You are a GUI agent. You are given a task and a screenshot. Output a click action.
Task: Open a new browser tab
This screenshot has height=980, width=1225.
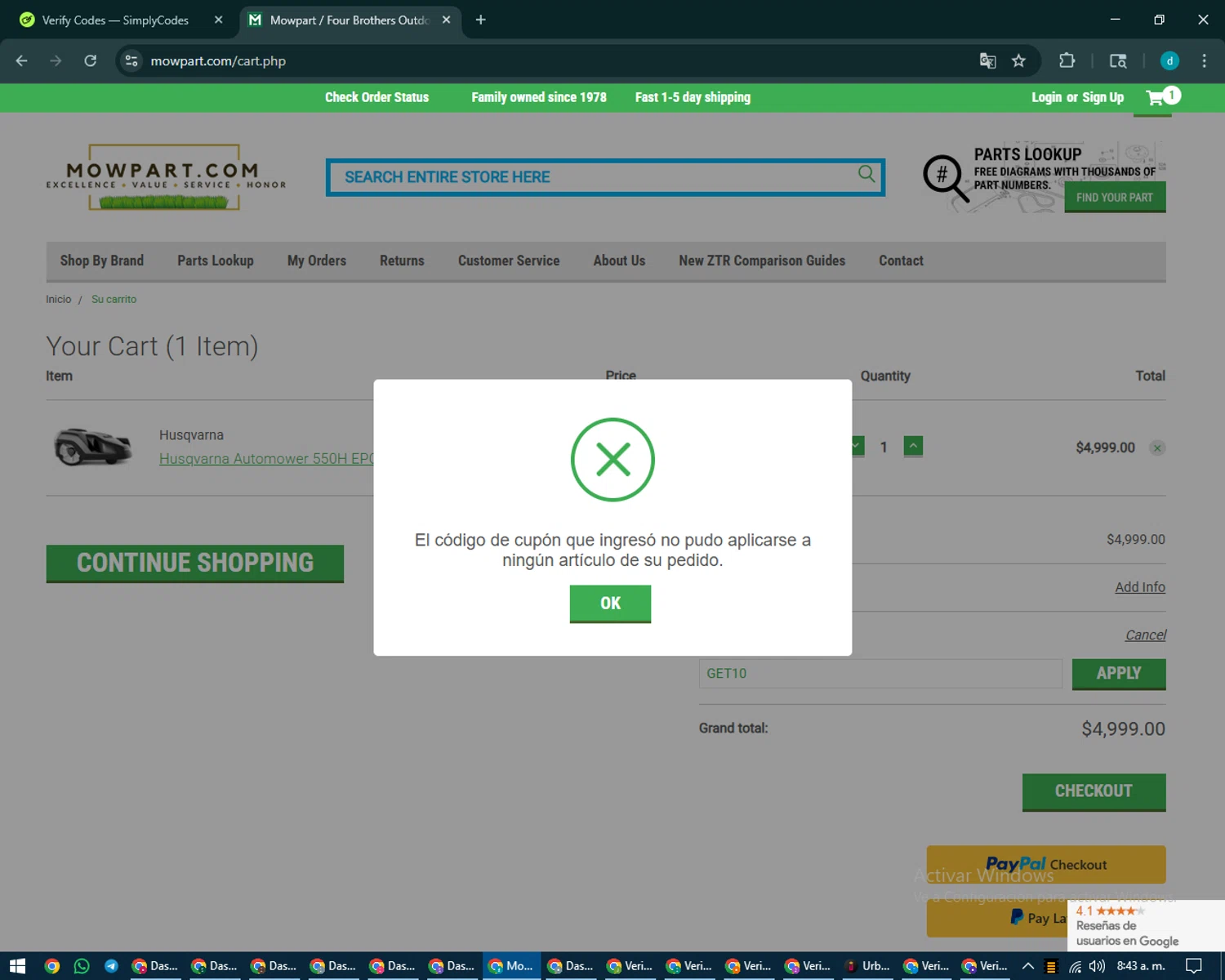(480, 20)
